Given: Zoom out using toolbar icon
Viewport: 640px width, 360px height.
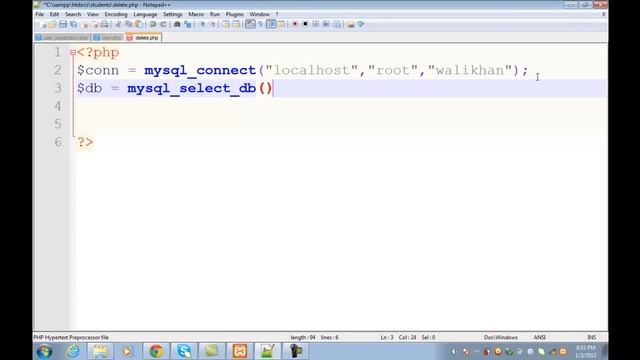Looking at the screenshot, I should coord(213,24).
